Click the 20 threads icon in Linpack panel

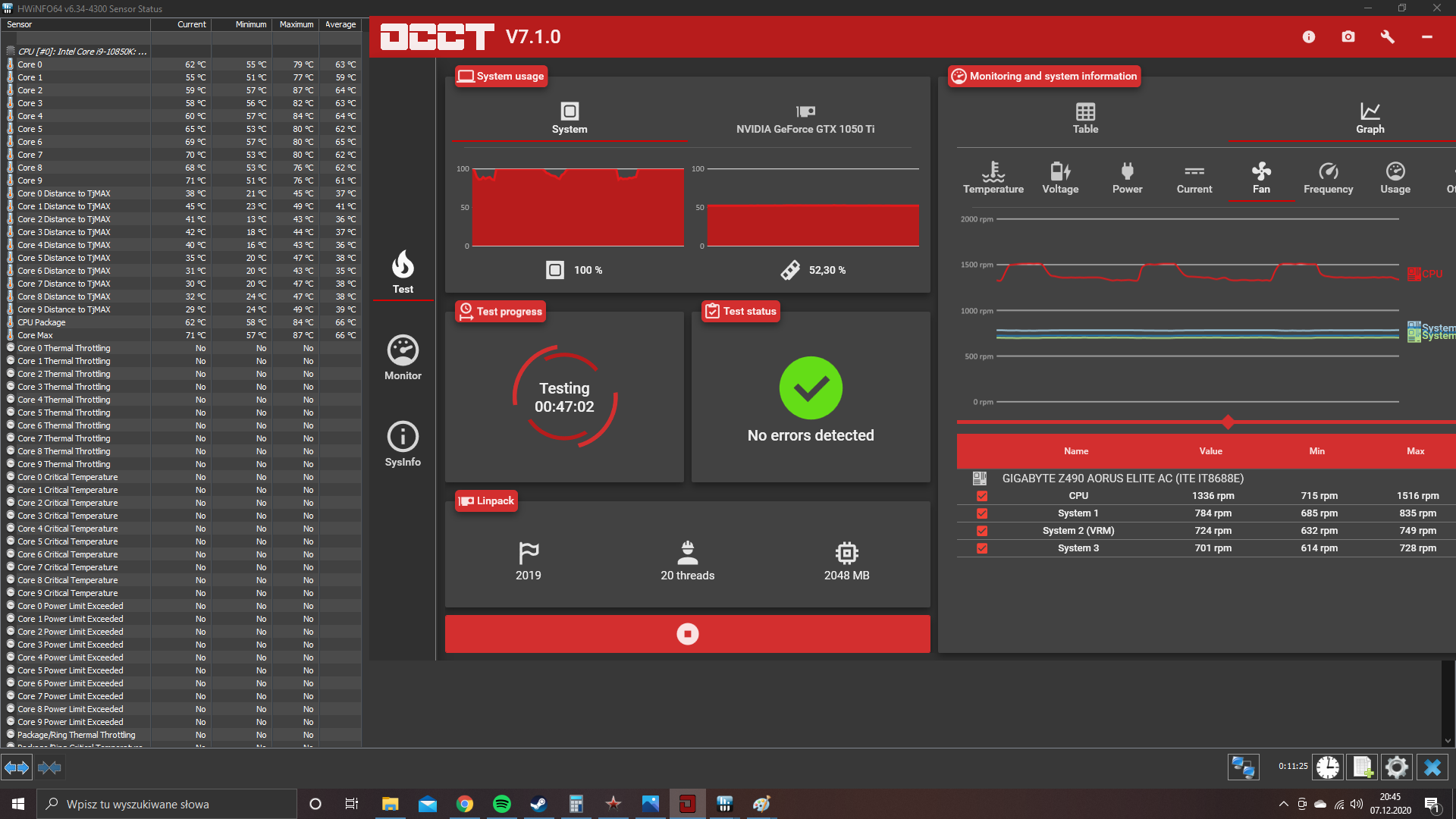point(688,552)
